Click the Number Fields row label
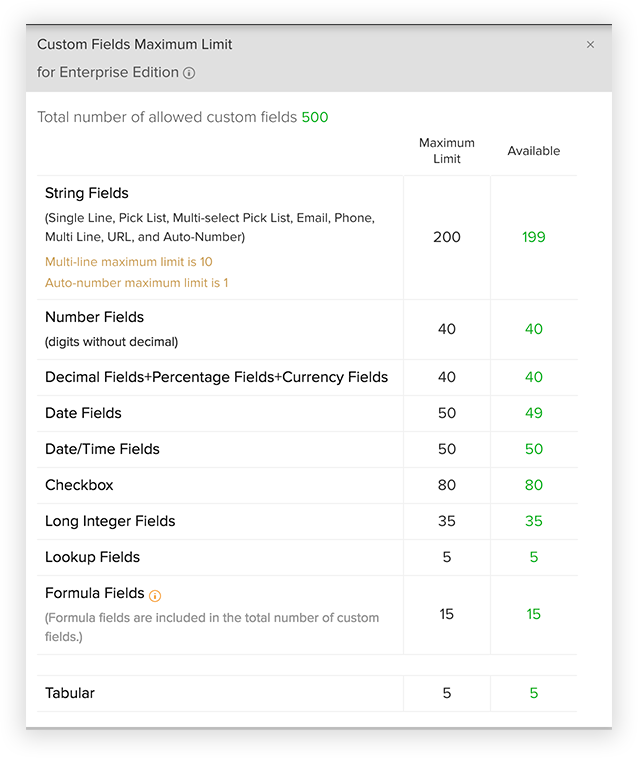This screenshot has width=638, height=758. [x=94, y=317]
